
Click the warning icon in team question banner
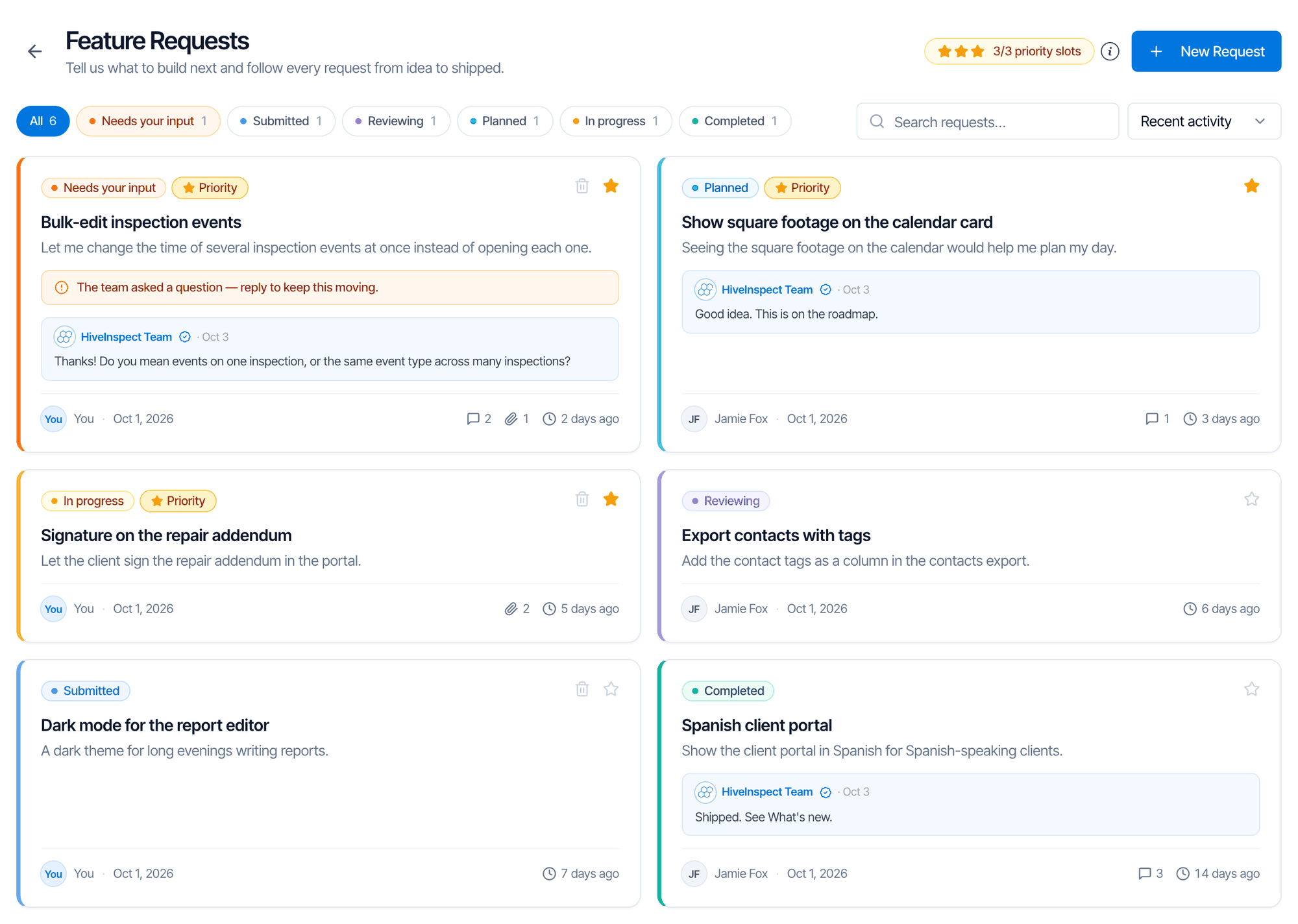[x=62, y=287]
